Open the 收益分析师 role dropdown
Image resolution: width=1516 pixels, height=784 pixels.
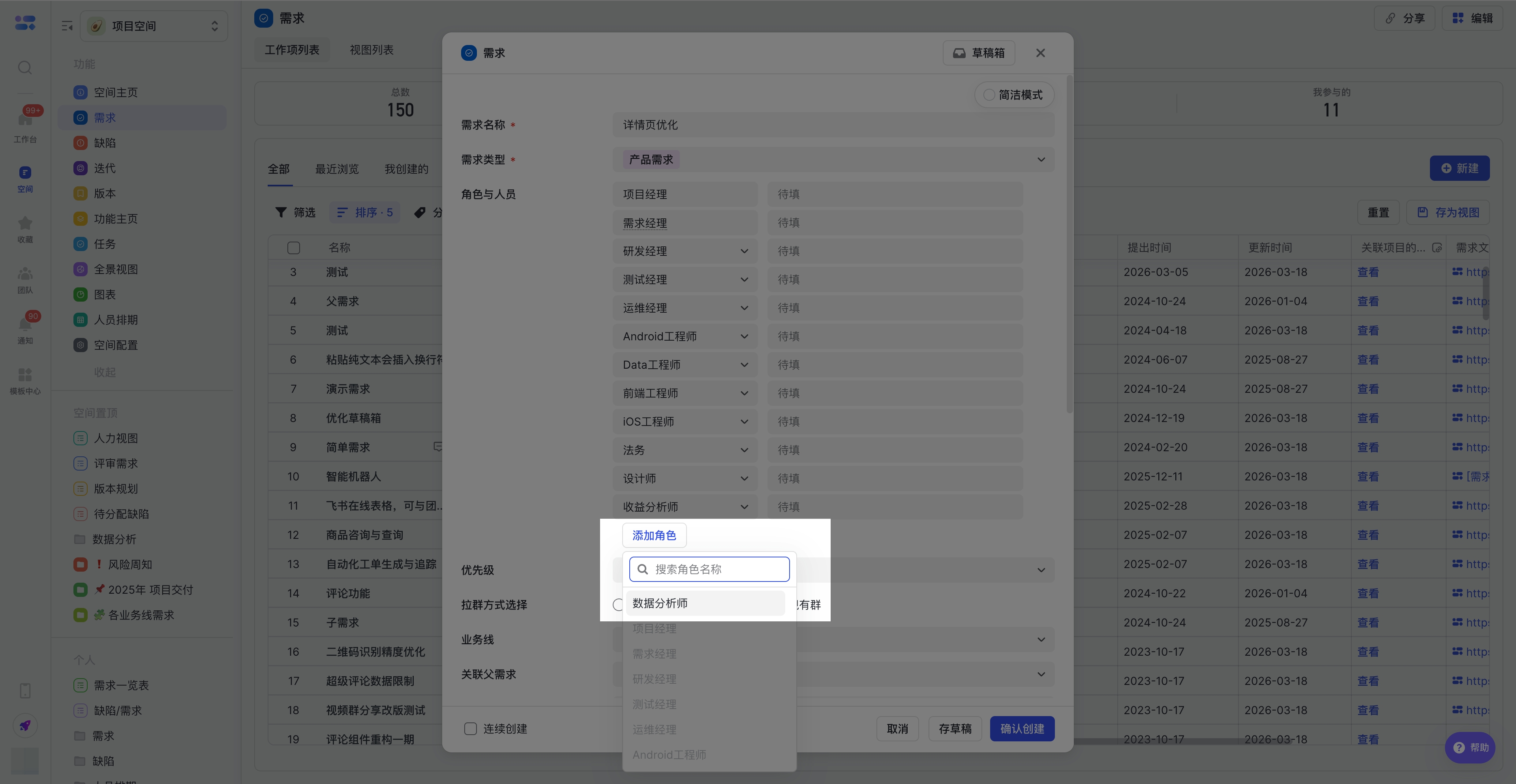[685, 507]
